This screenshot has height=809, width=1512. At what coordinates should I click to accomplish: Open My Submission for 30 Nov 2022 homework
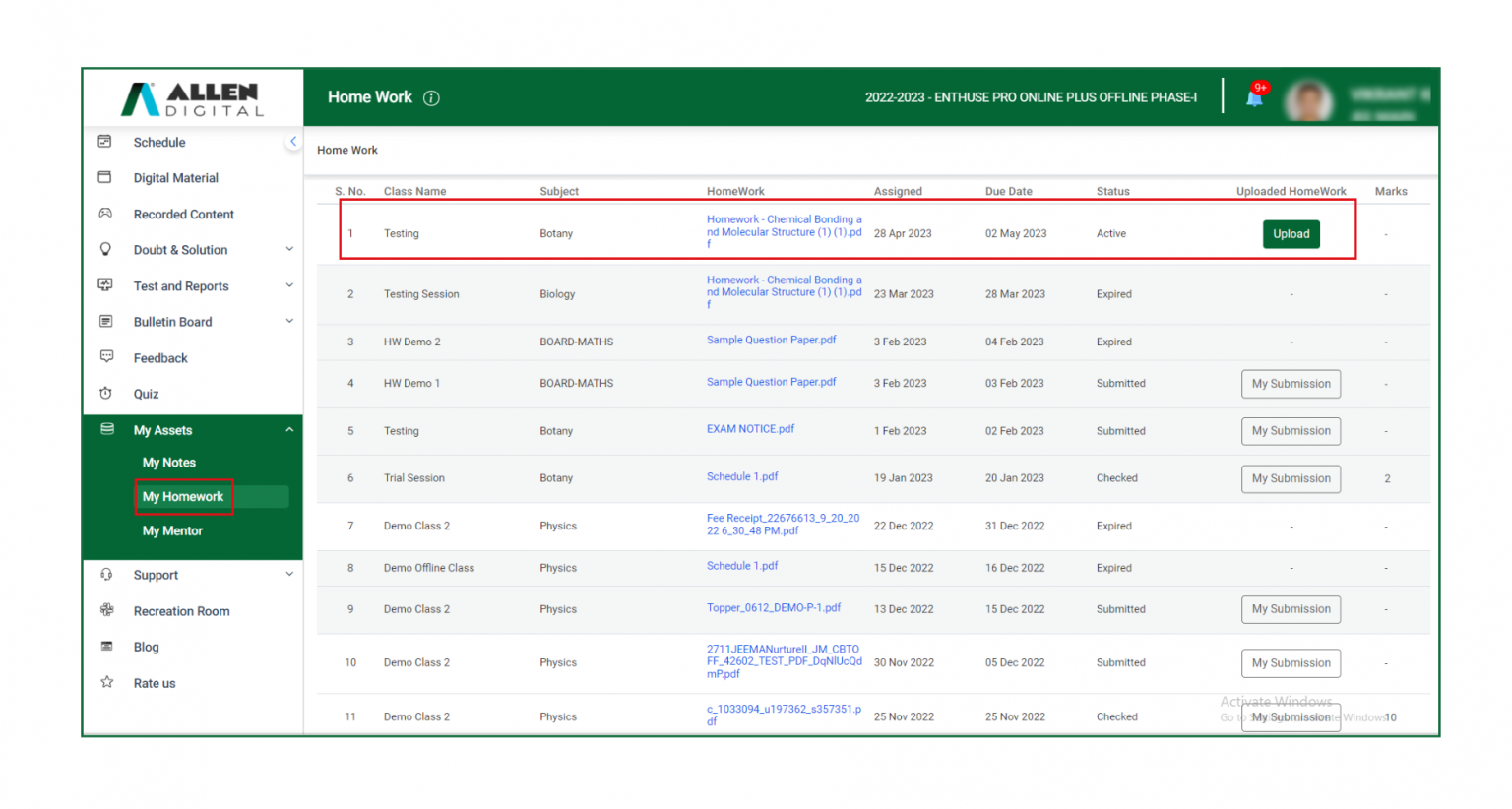[1291, 663]
